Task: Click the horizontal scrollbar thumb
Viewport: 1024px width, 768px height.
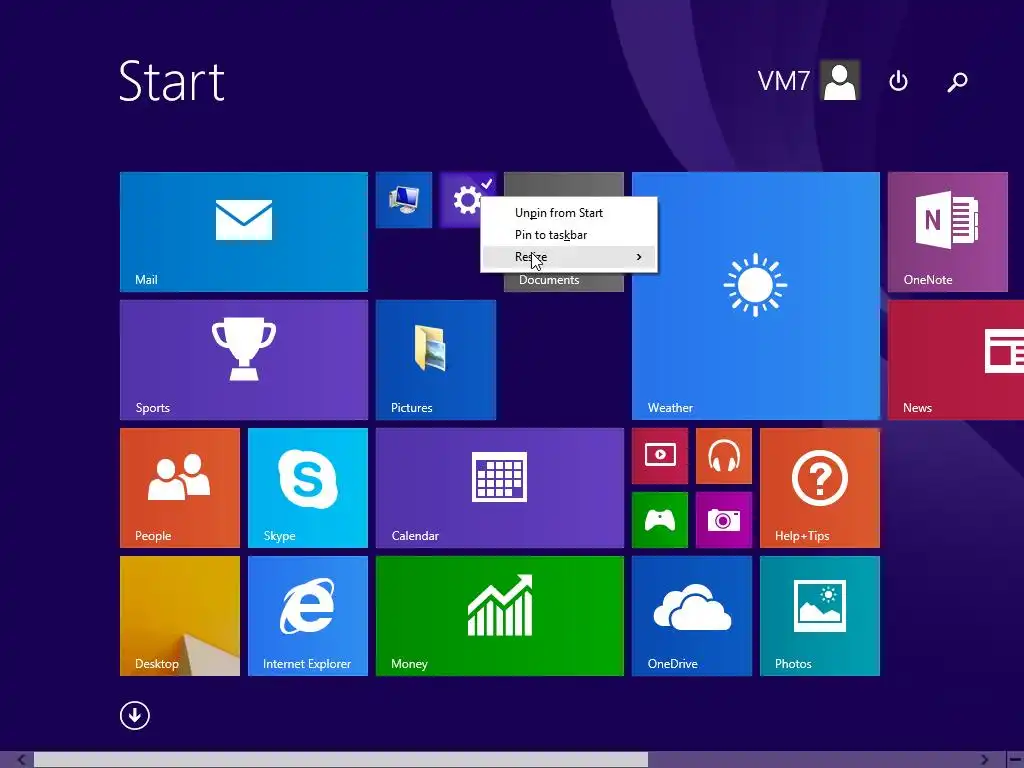Action: click(341, 760)
